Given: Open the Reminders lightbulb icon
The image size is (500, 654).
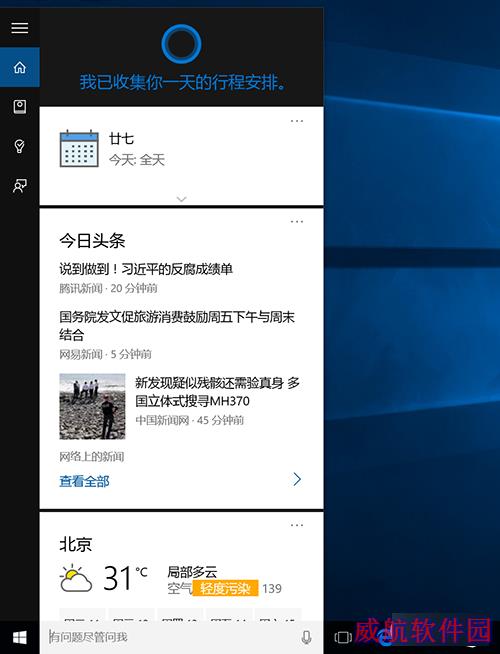Looking at the screenshot, I should (20, 146).
